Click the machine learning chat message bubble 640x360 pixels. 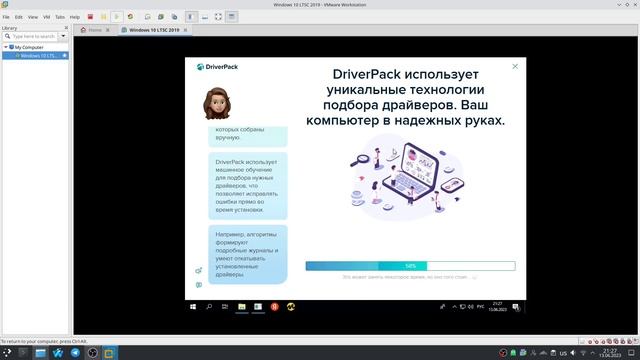coord(248,186)
